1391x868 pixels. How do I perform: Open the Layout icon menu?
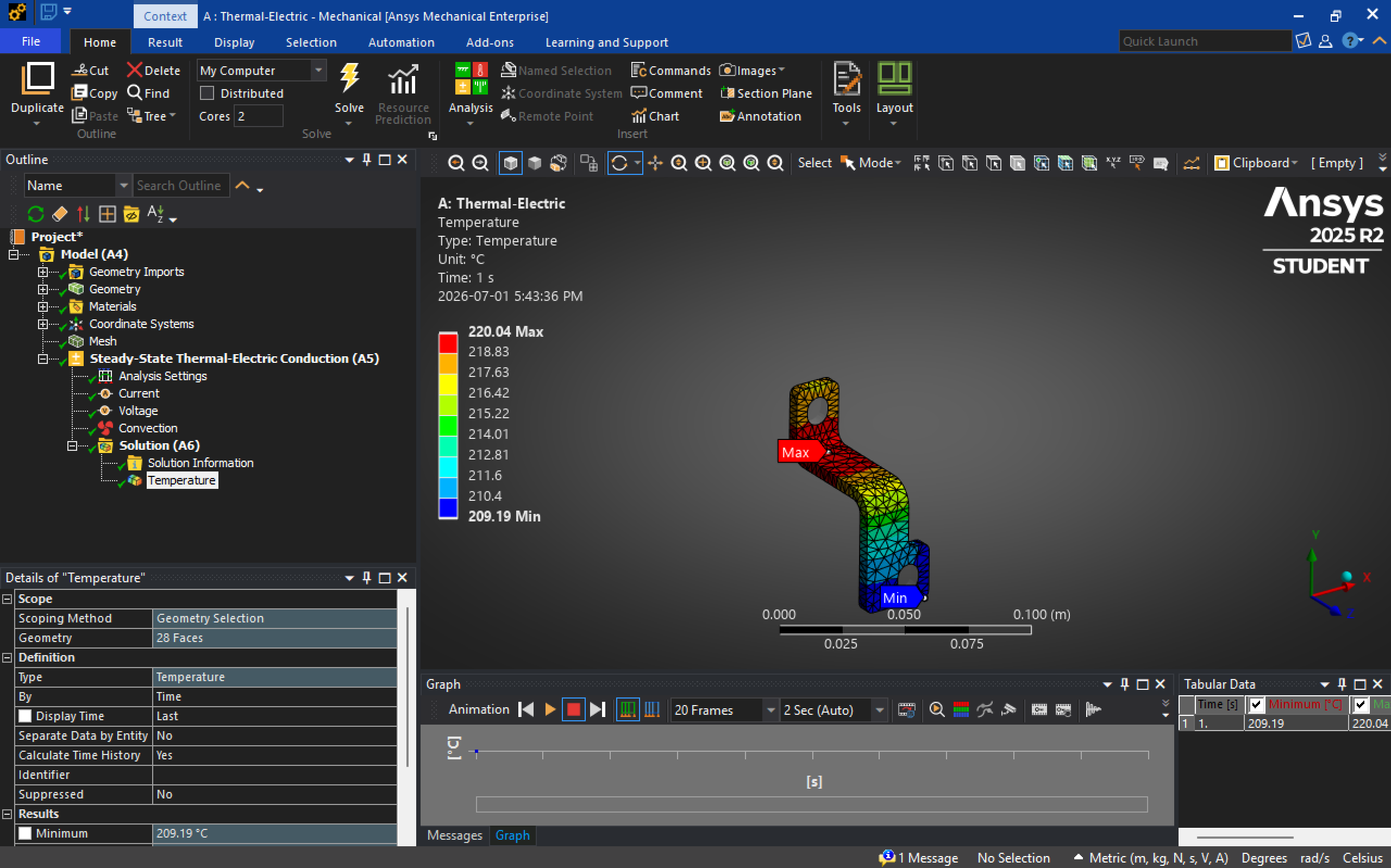pyautogui.click(x=894, y=79)
